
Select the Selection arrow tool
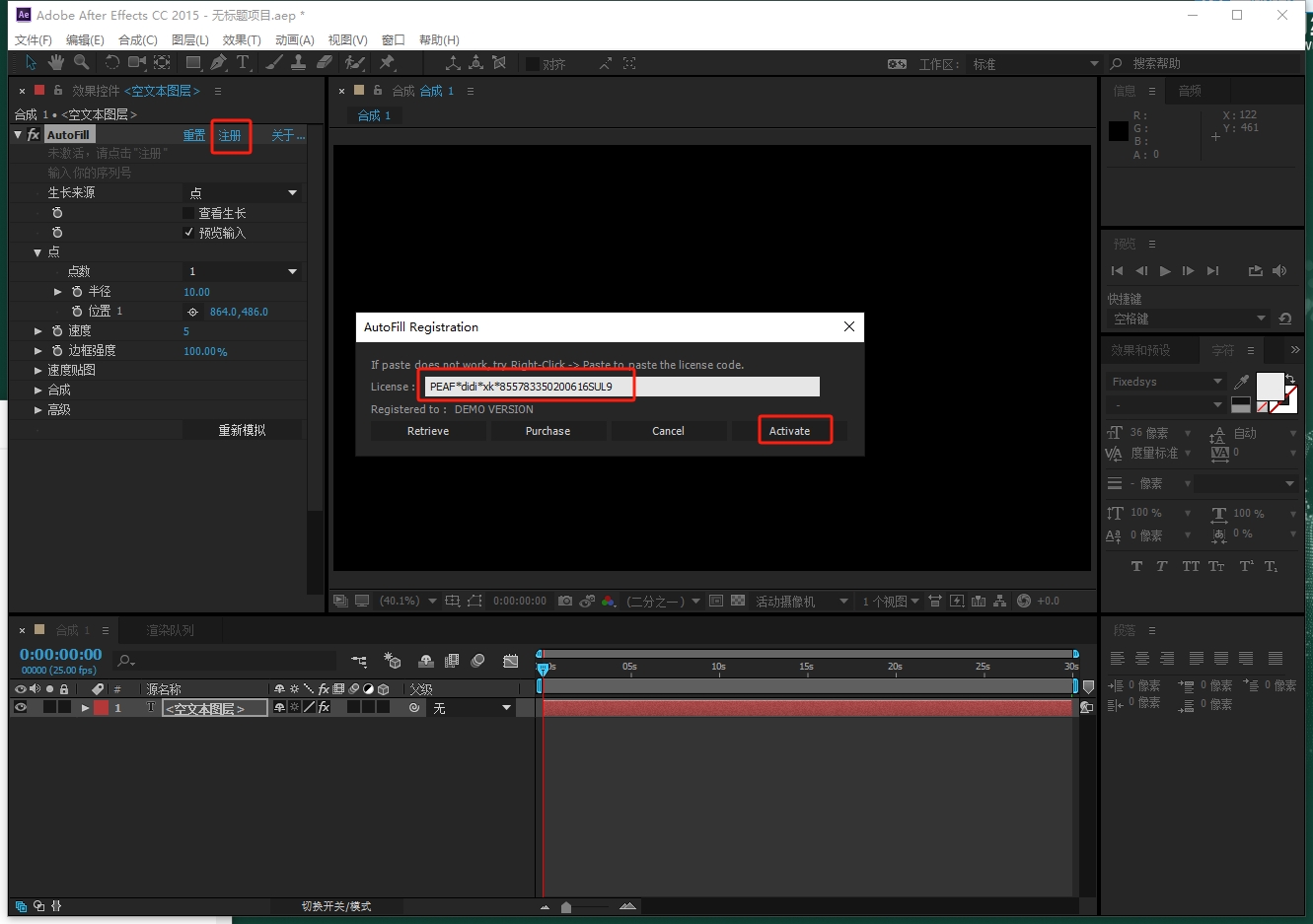(x=31, y=63)
